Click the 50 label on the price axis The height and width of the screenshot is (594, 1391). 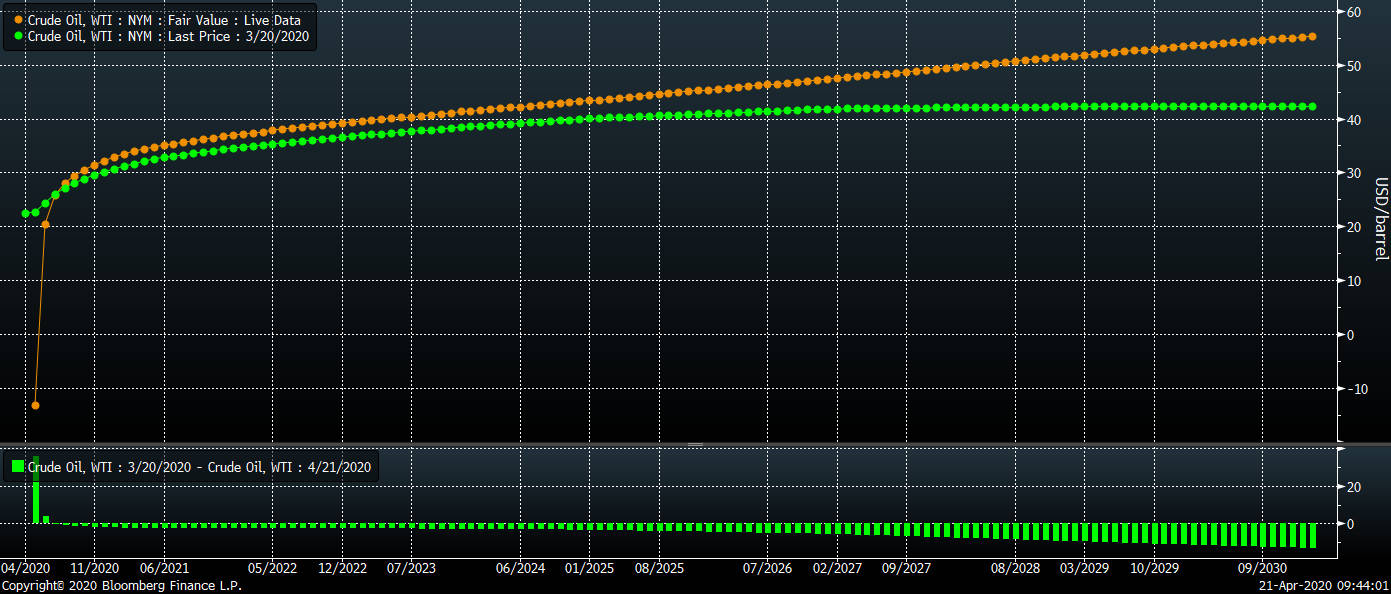pyautogui.click(x=1353, y=66)
